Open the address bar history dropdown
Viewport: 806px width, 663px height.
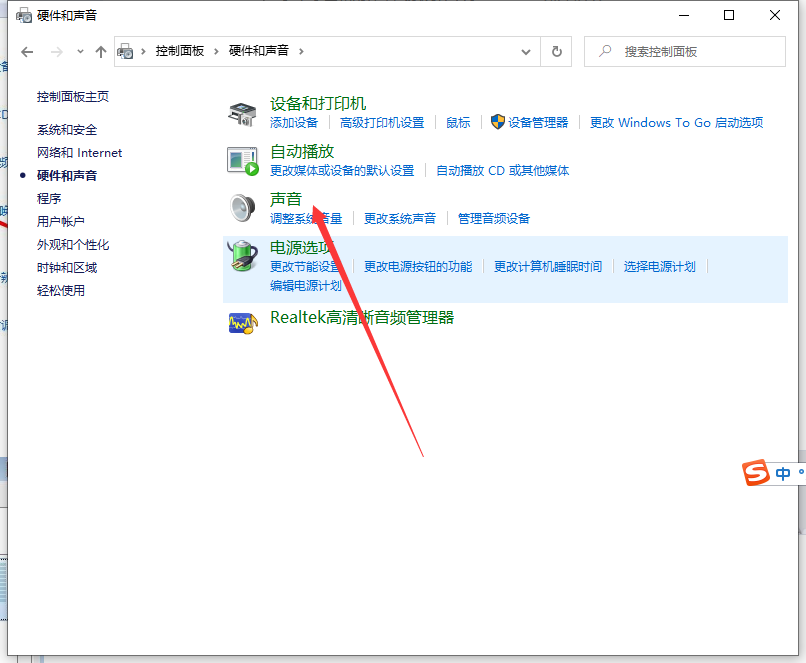[526, 51]
